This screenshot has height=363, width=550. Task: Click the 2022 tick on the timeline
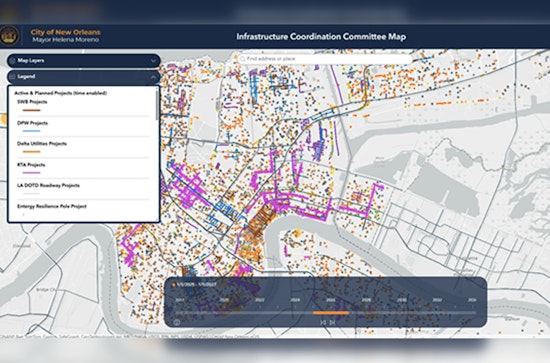point(260,300)
